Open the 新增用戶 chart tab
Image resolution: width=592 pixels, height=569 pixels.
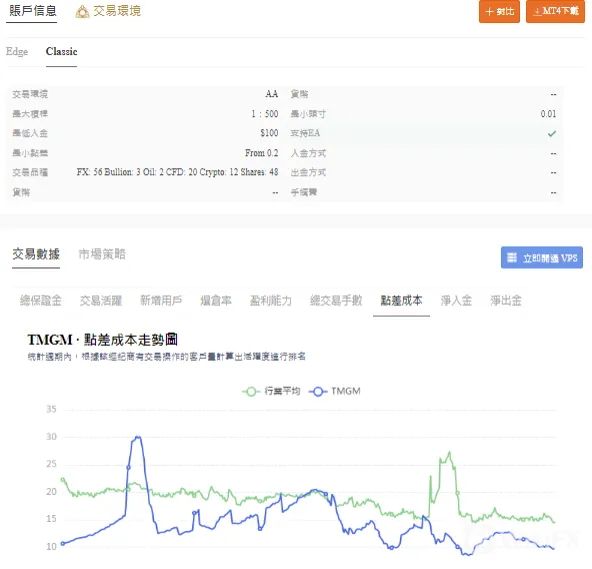tap(161, 301)
